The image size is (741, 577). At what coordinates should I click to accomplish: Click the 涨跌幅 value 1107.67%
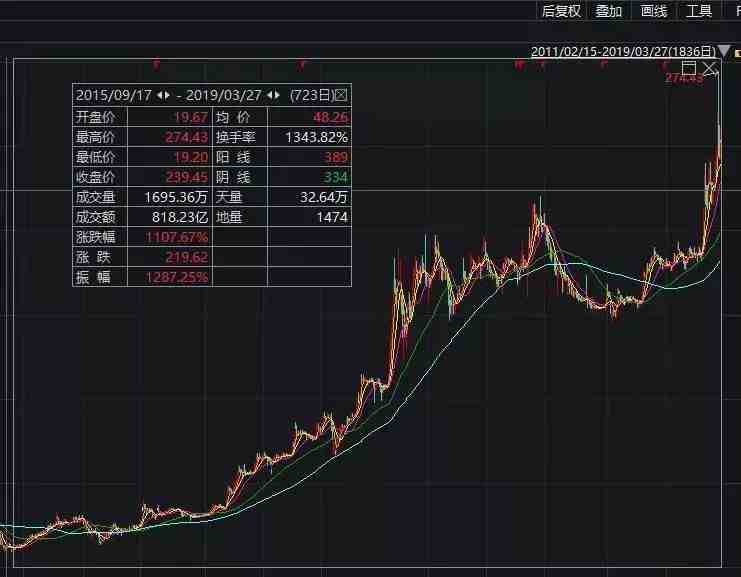(177, 237)
